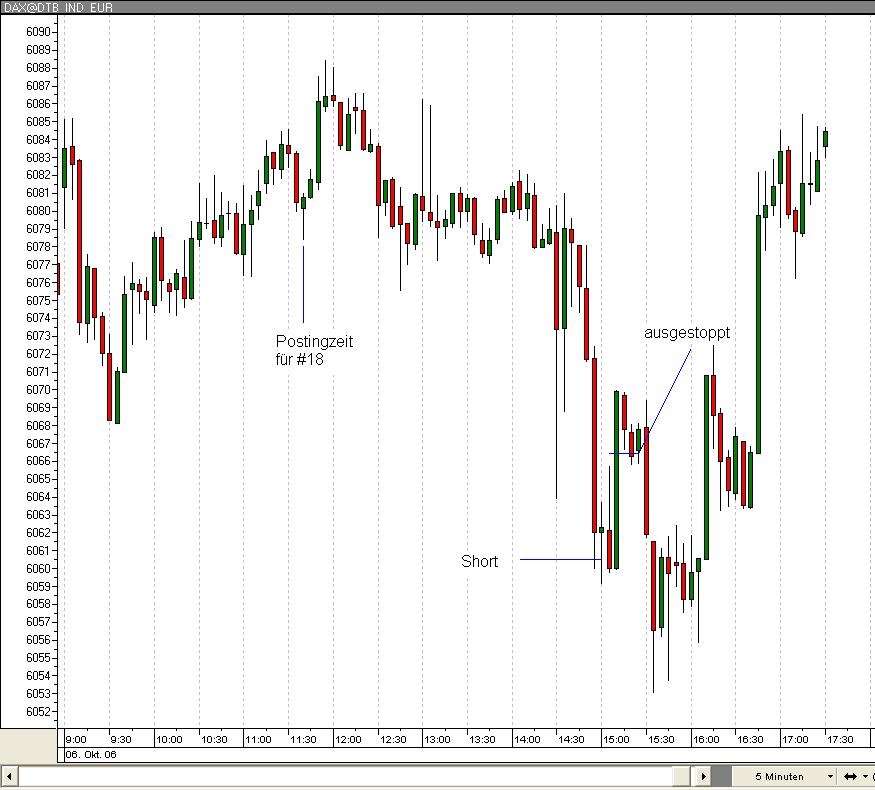Click the scrollbar left arrow icon

coord(8,776)
